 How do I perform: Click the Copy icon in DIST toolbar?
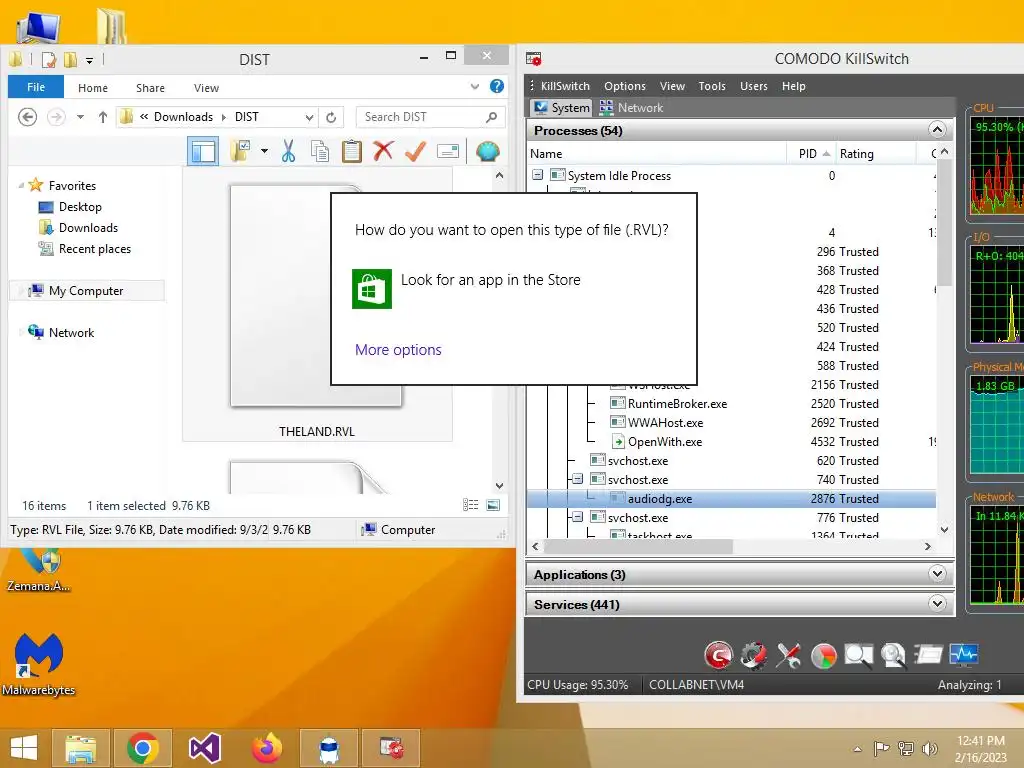[x=320, y=152]
